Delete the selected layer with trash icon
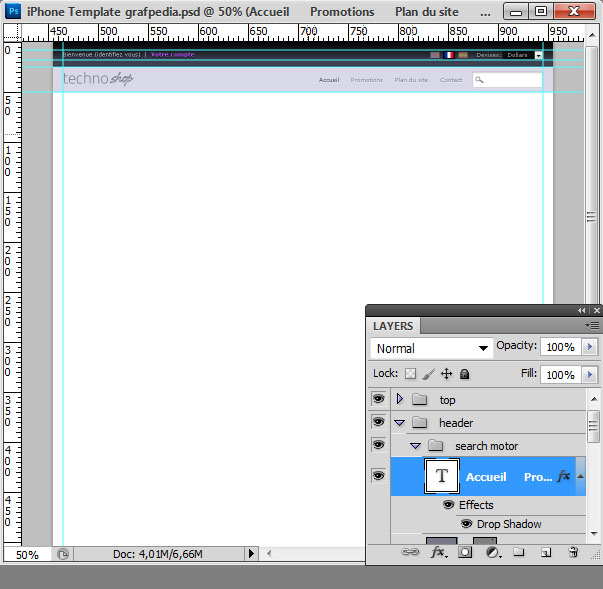 click(x=573, y=552)
